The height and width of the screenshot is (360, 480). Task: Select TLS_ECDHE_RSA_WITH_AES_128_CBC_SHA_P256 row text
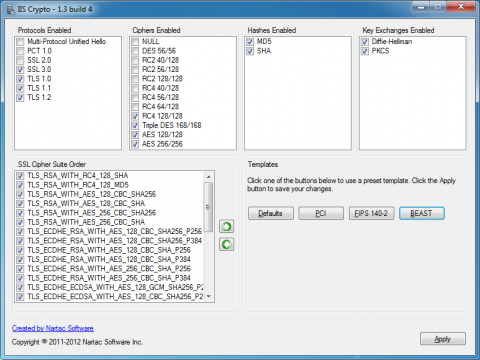pyautogui.click(x=109, y=250)
